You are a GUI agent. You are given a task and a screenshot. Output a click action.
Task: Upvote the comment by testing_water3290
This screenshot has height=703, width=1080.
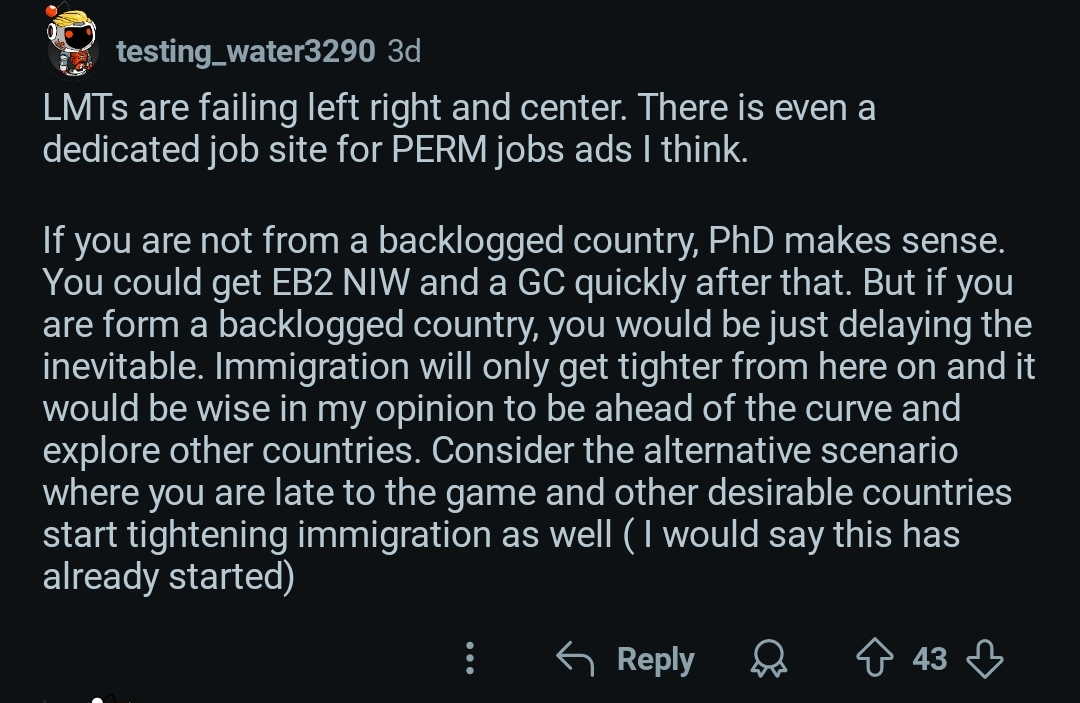click(x=875, y=658)
